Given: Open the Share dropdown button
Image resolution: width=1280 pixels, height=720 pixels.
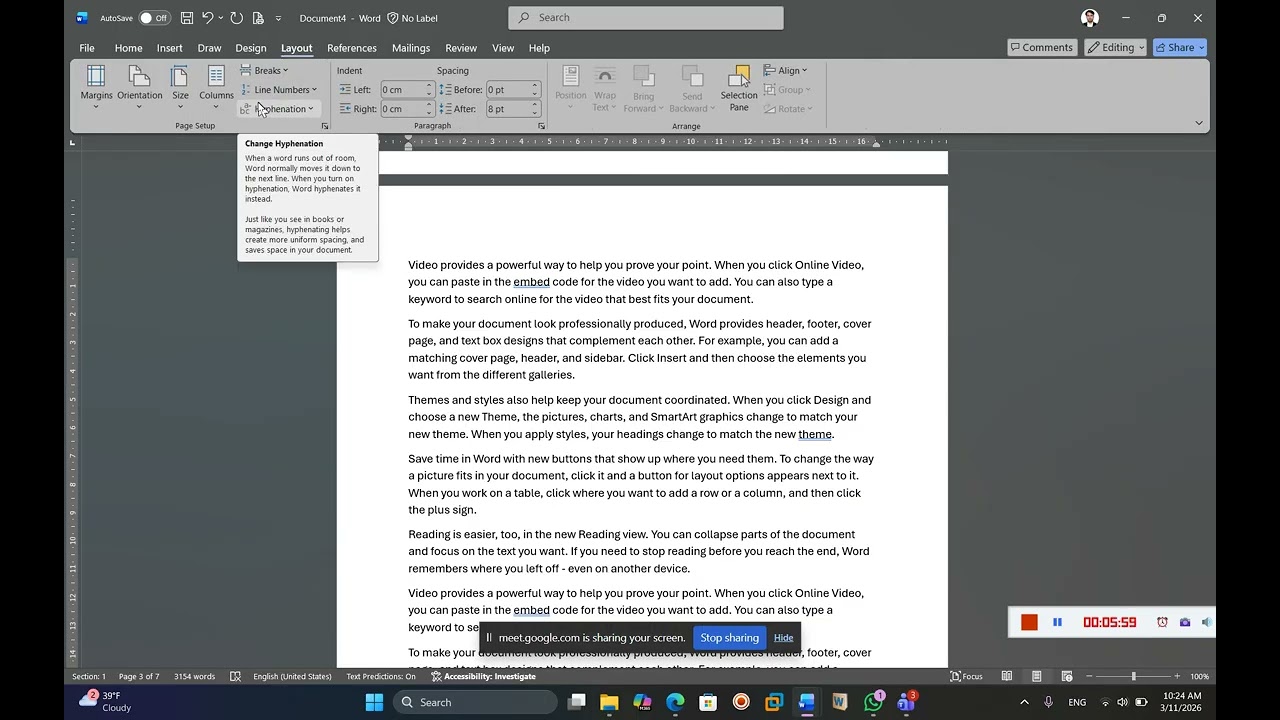Looking at the screenshot, I should tap(1180, 47).
